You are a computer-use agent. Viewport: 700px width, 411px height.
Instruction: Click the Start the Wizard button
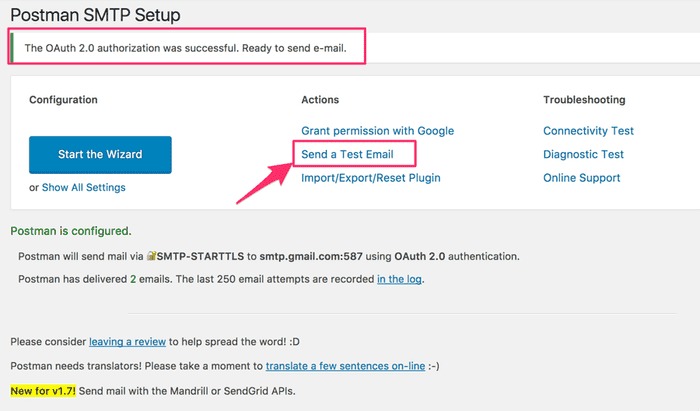100,154
